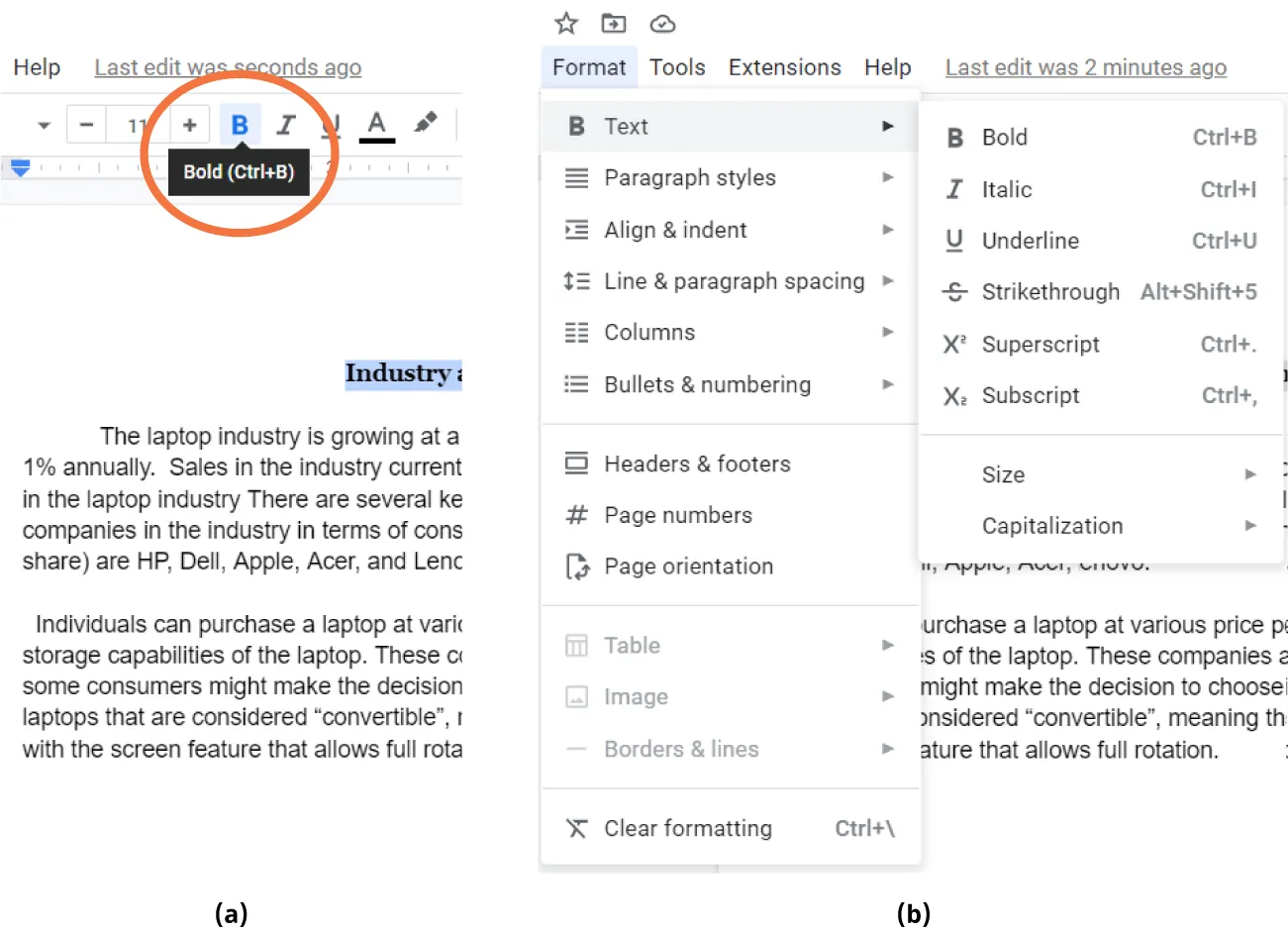The image size is (1288, 933).
Task: Open the Extensions menu
Action: click(784, 67)
